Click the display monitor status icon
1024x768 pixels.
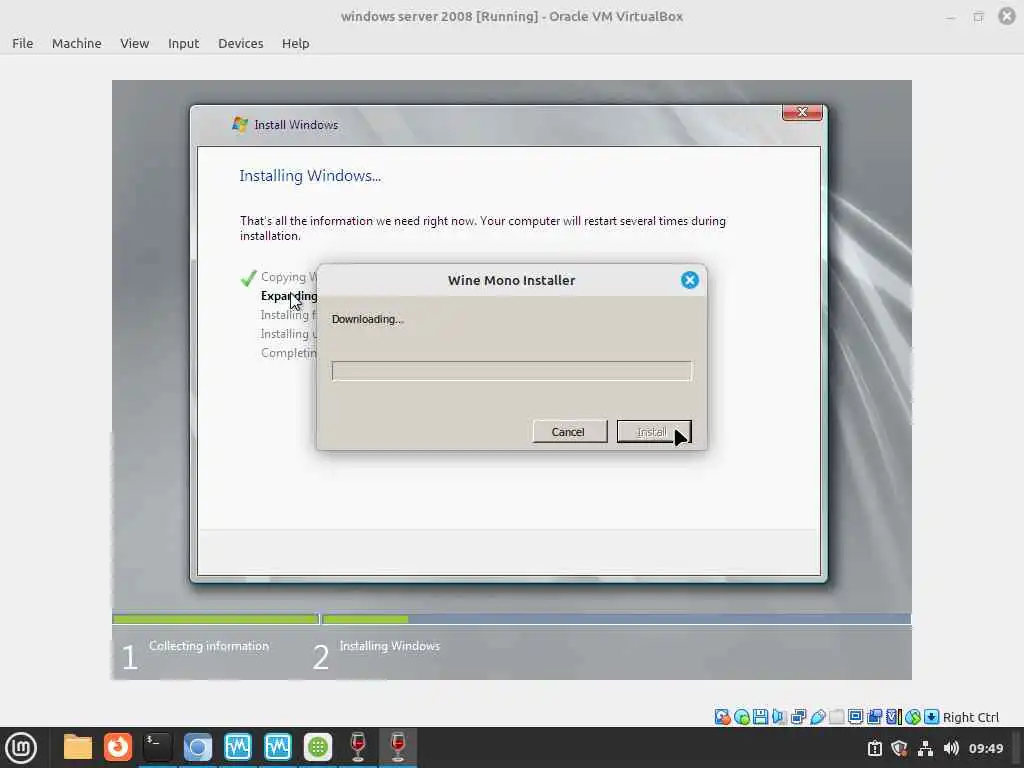[x=855, y=717]
